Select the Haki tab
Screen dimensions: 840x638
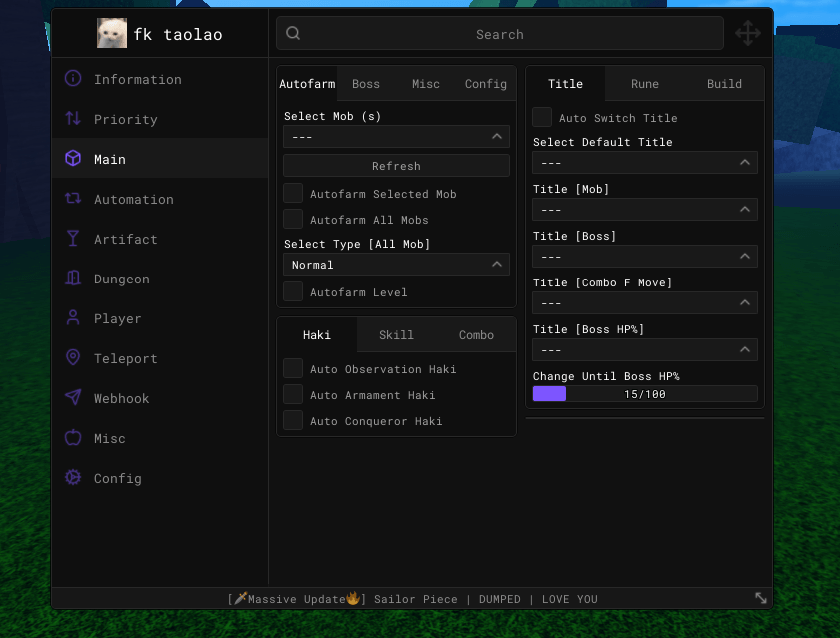pyautogui.click(x=317, y=335)
